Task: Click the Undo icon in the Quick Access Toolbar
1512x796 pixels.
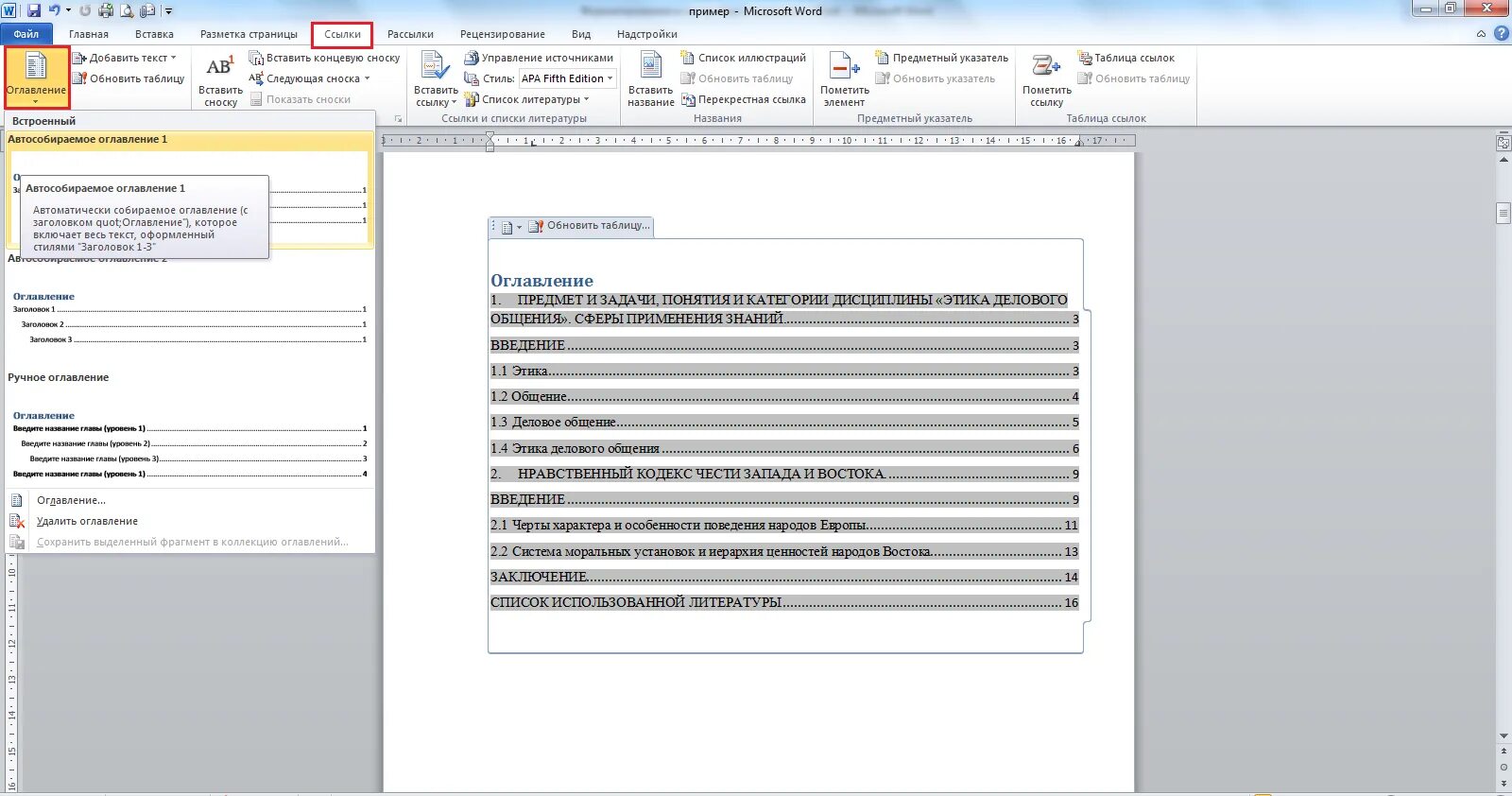Action: click(55, 10)
